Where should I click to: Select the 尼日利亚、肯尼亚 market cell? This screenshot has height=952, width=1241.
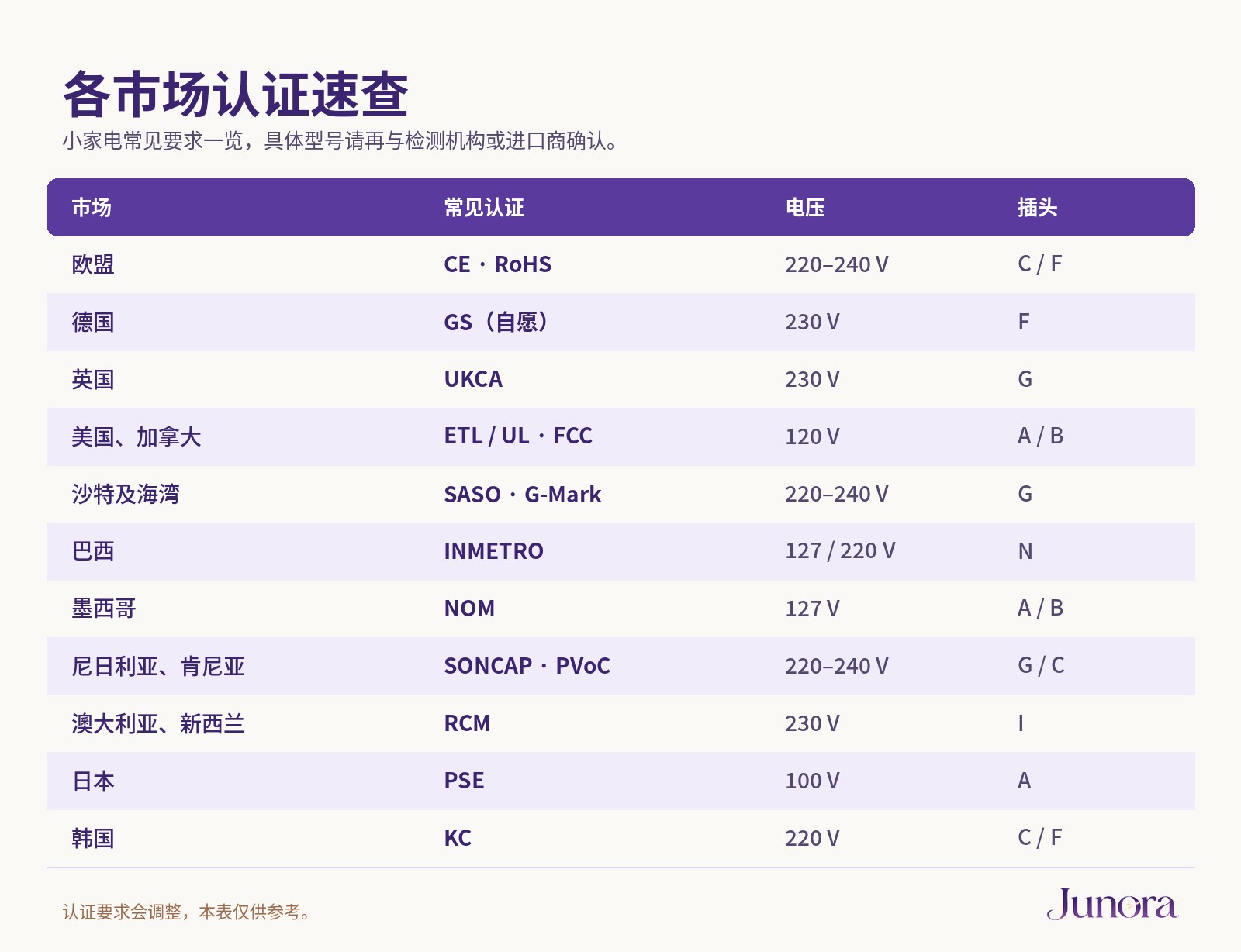click(x=158, y=666)
